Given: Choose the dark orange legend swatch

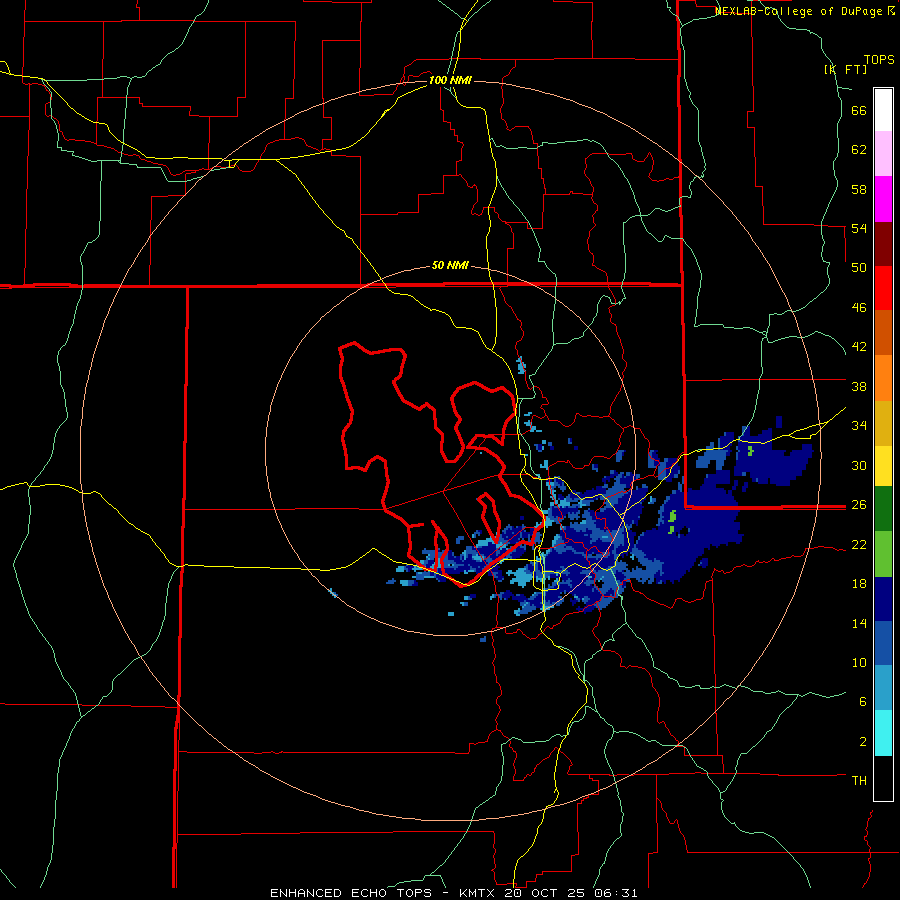Looking at the screenshot, I should [883, 333].
